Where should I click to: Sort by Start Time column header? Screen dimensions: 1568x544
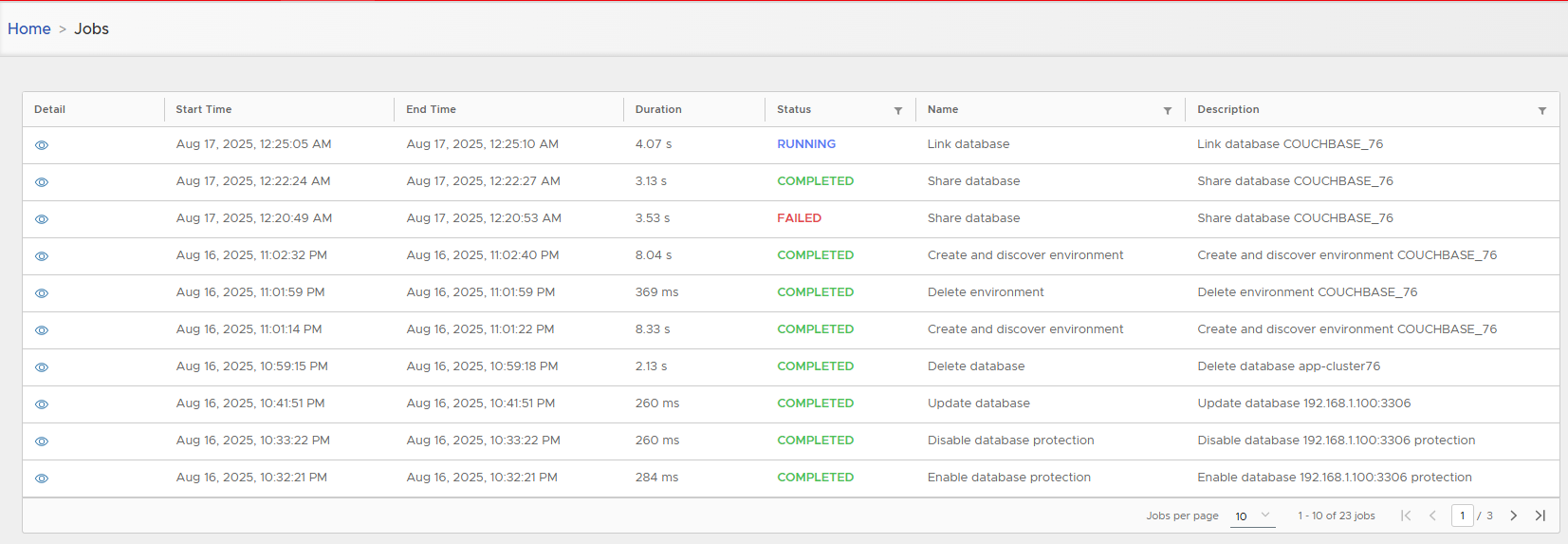204,109
